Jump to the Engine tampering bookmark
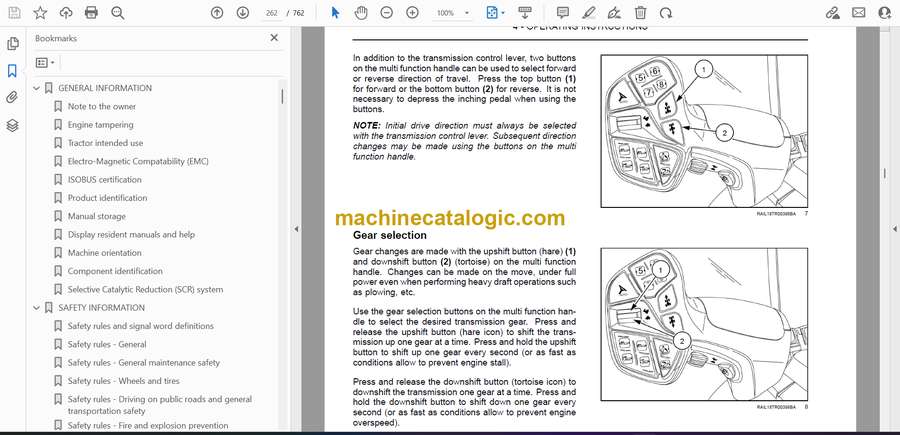 pyautogui.click(x=100, y=125)
